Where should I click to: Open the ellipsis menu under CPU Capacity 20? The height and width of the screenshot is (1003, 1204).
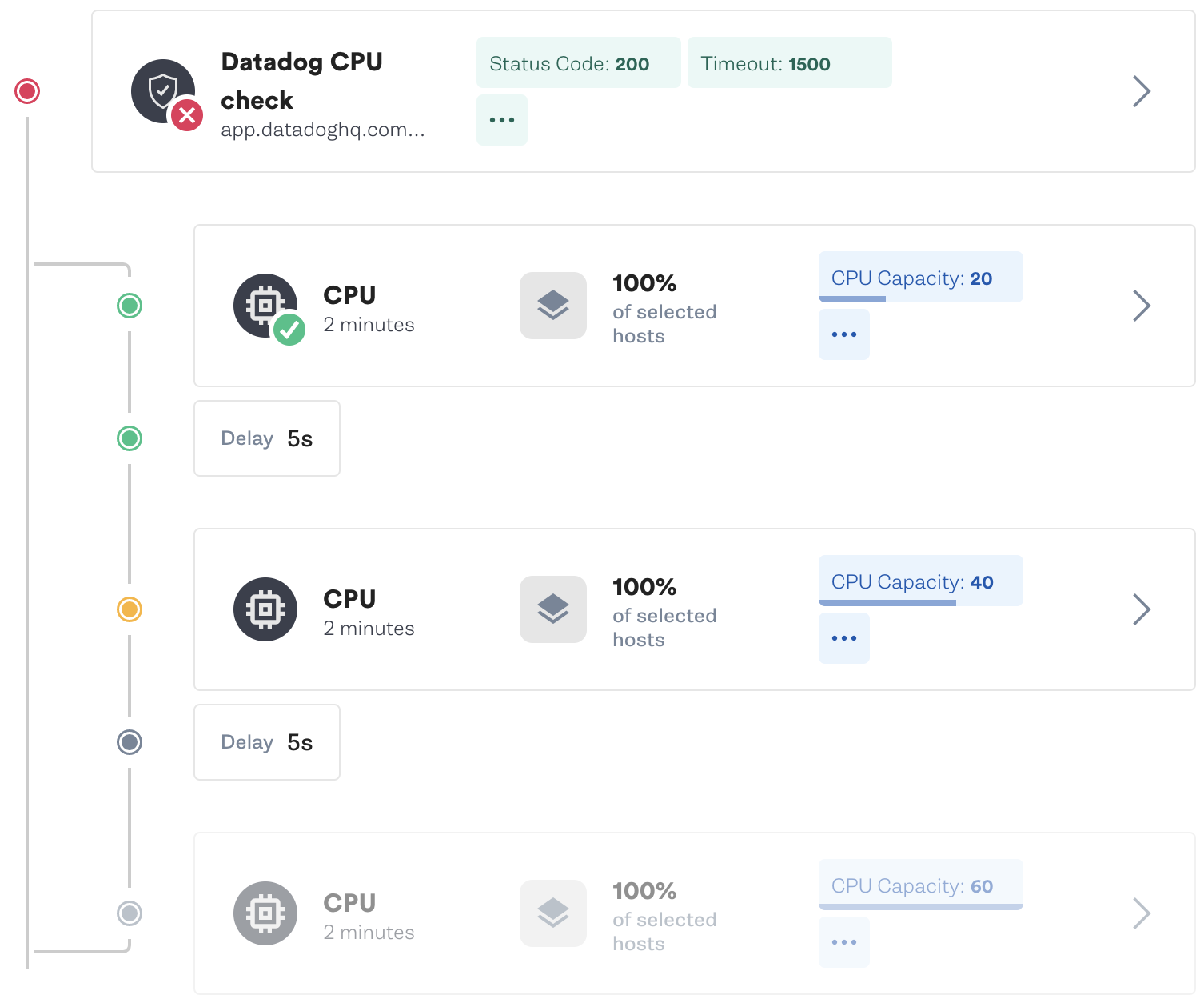point(843,334)
